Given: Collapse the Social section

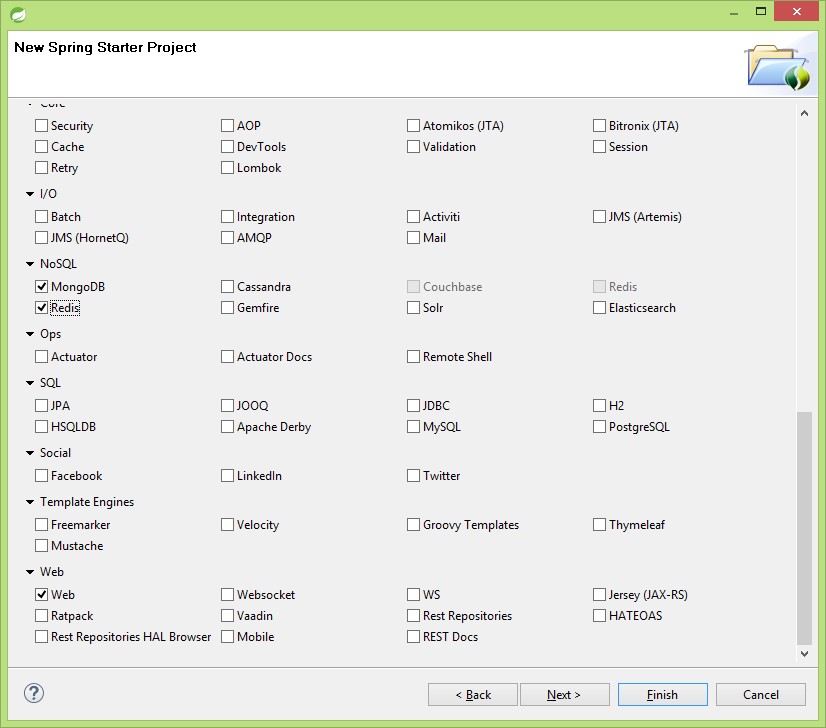Looking at the screenshot, I should pyautogui.click(x=30, y=453).
